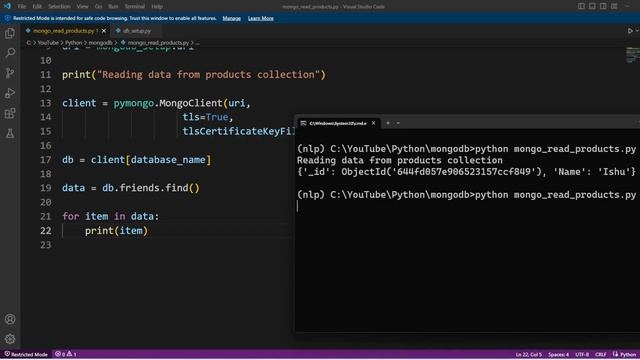Click tls=True on line 14
Image resolution: width=640 pixels, height=360 pixels.
pos(205,117)
